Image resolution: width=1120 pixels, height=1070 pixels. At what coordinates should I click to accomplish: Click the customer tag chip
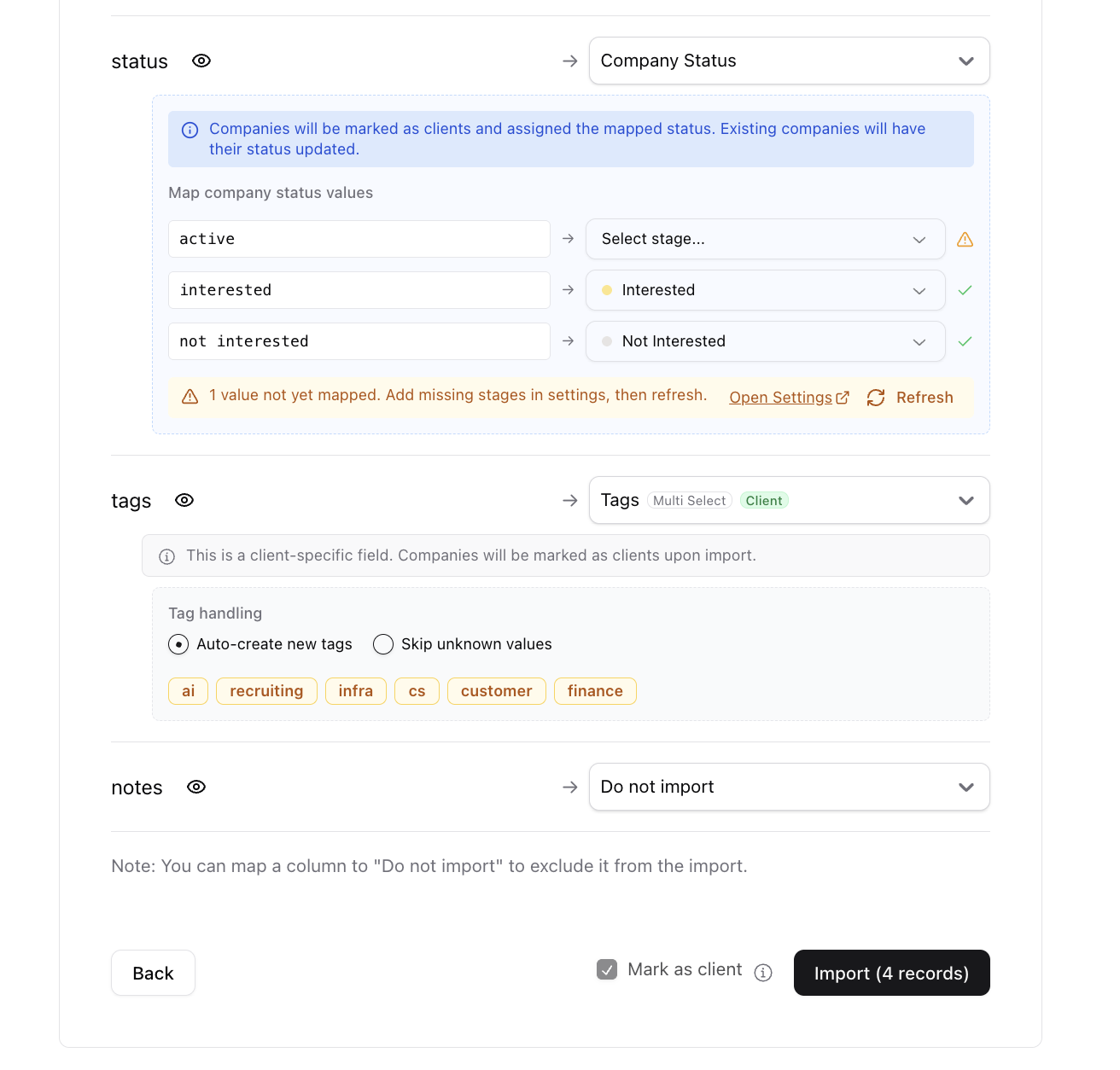click(497, 691)
